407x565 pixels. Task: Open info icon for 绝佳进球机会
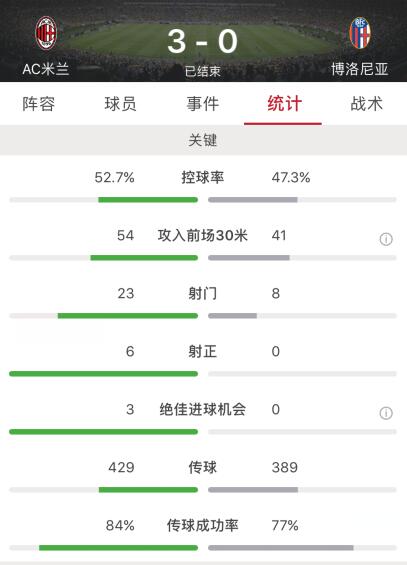coord(386,413)
